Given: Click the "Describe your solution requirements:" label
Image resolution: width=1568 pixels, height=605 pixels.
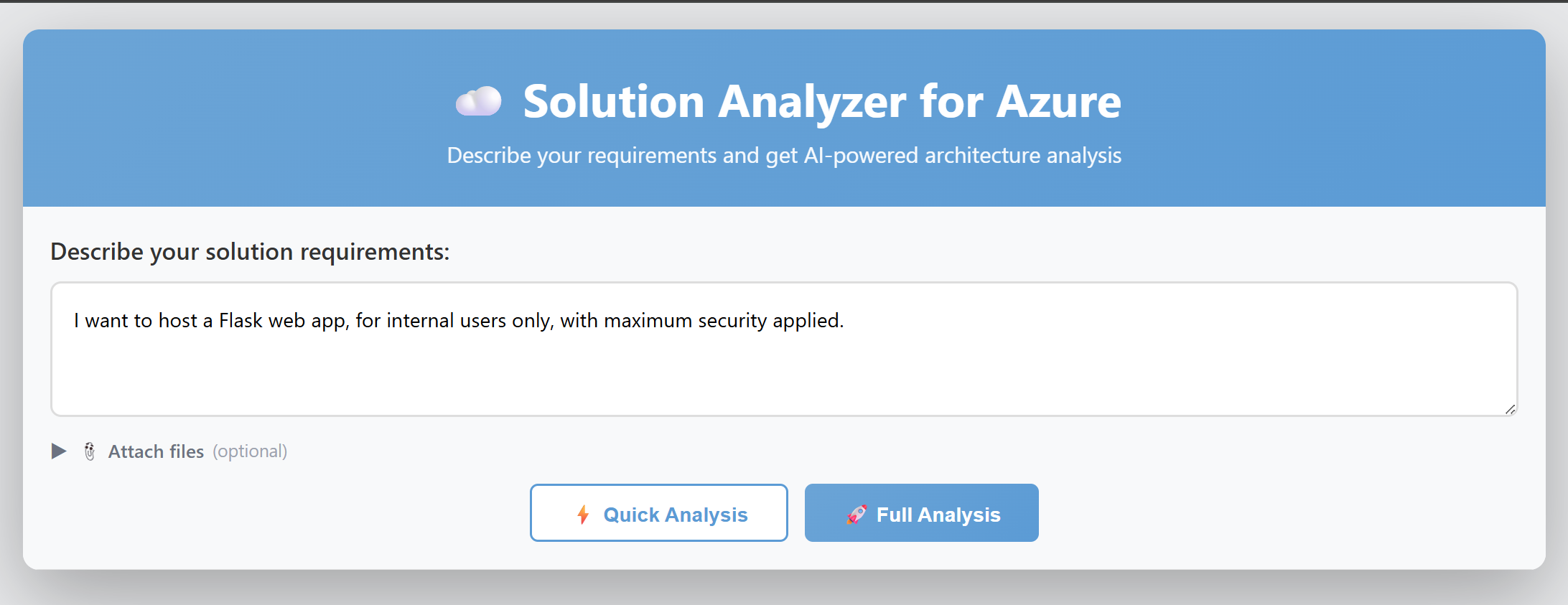Looking at the screenshot, I should click(x=250, y=252).
